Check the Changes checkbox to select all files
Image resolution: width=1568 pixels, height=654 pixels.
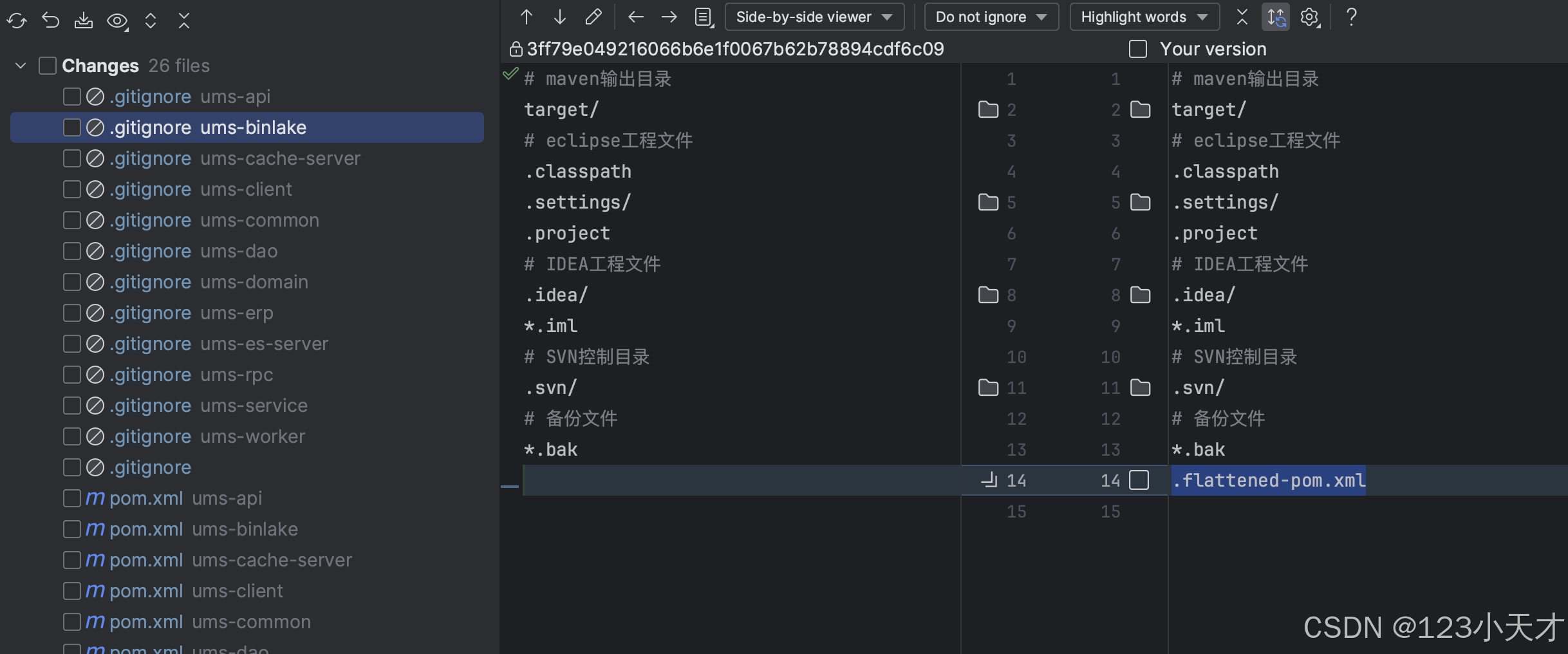[47, 65]
